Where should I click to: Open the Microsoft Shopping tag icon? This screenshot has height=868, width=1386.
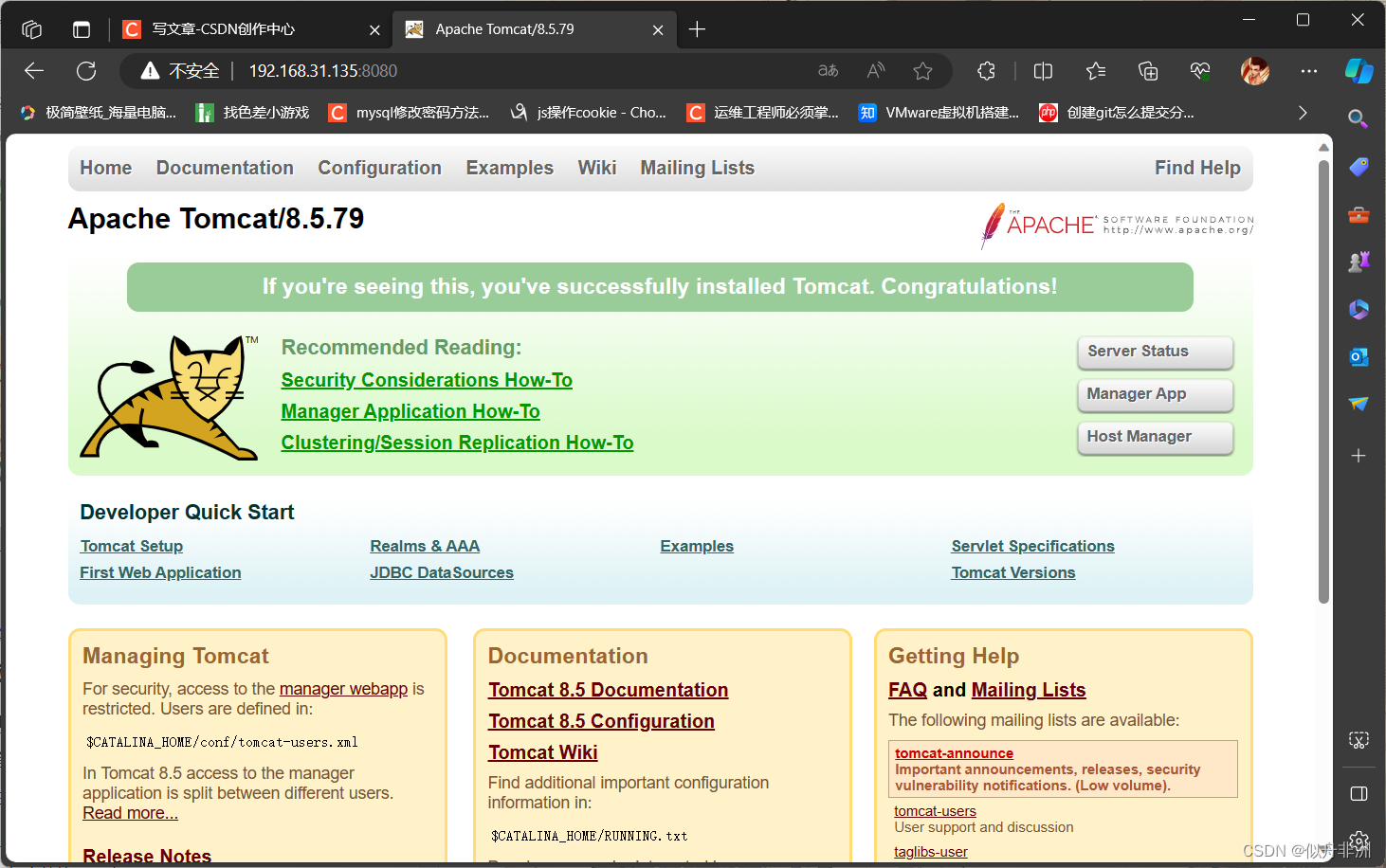(x=1359, y=166)
